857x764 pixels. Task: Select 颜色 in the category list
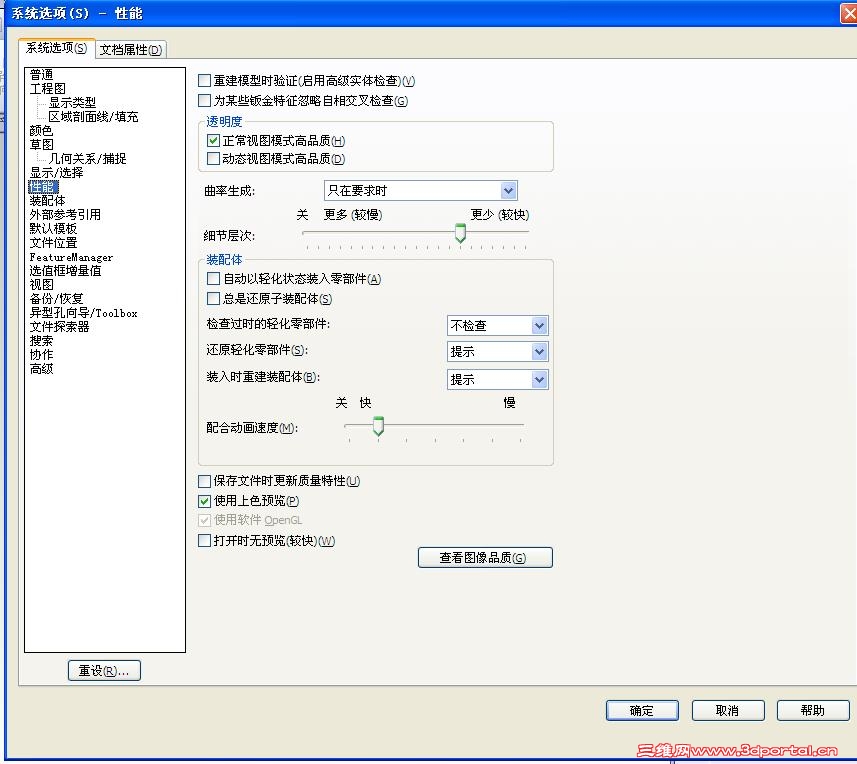[42, 131]
